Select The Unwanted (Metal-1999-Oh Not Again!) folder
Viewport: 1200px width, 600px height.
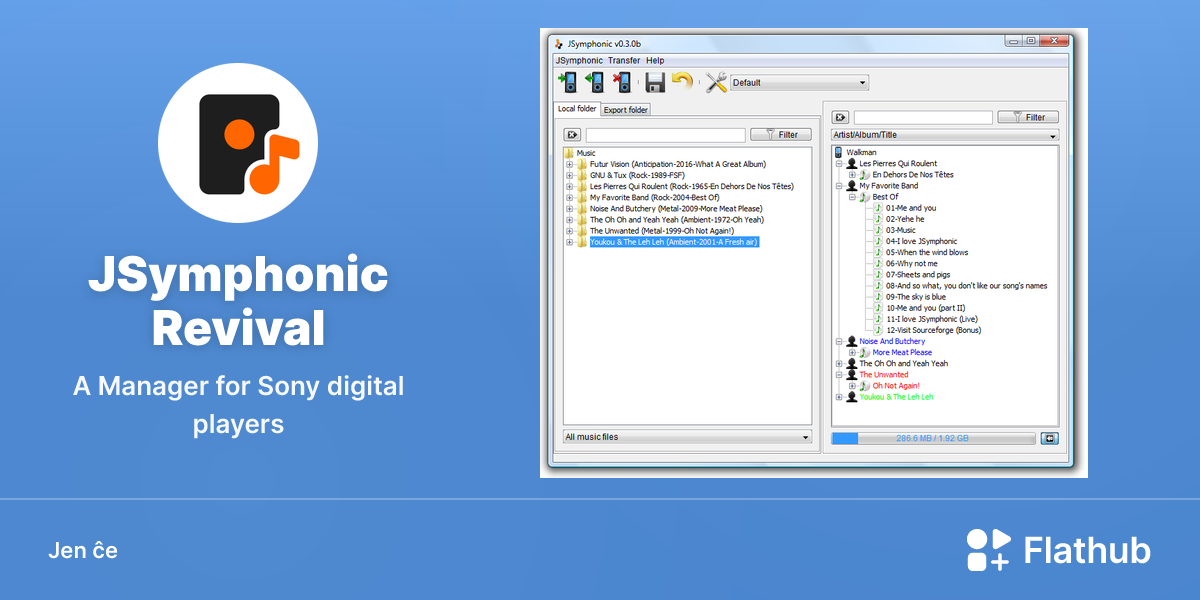662,231
